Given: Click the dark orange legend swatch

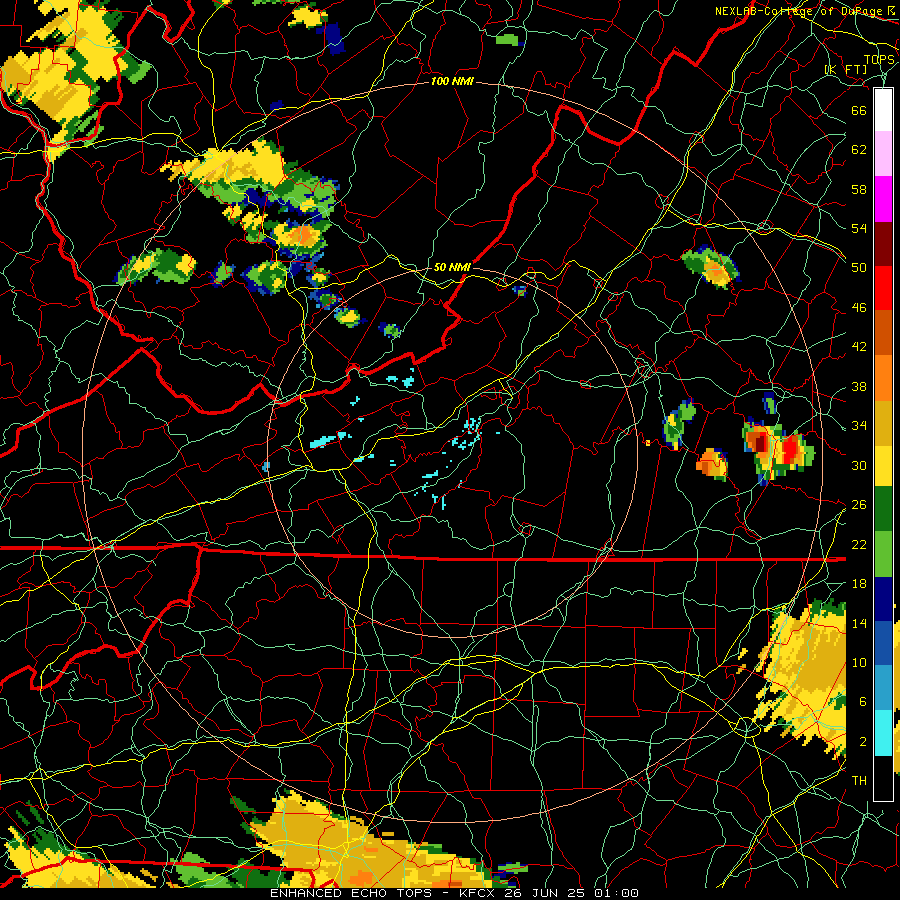Looking at the screenshot, I should tap(883, 332).
